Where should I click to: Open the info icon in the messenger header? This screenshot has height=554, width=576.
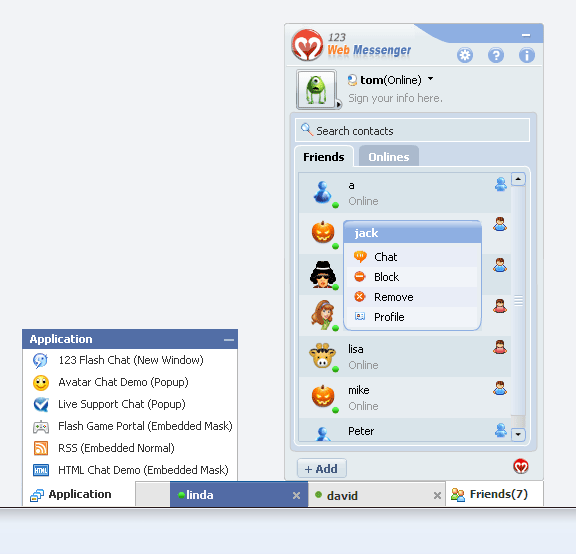tap(526, 55)
